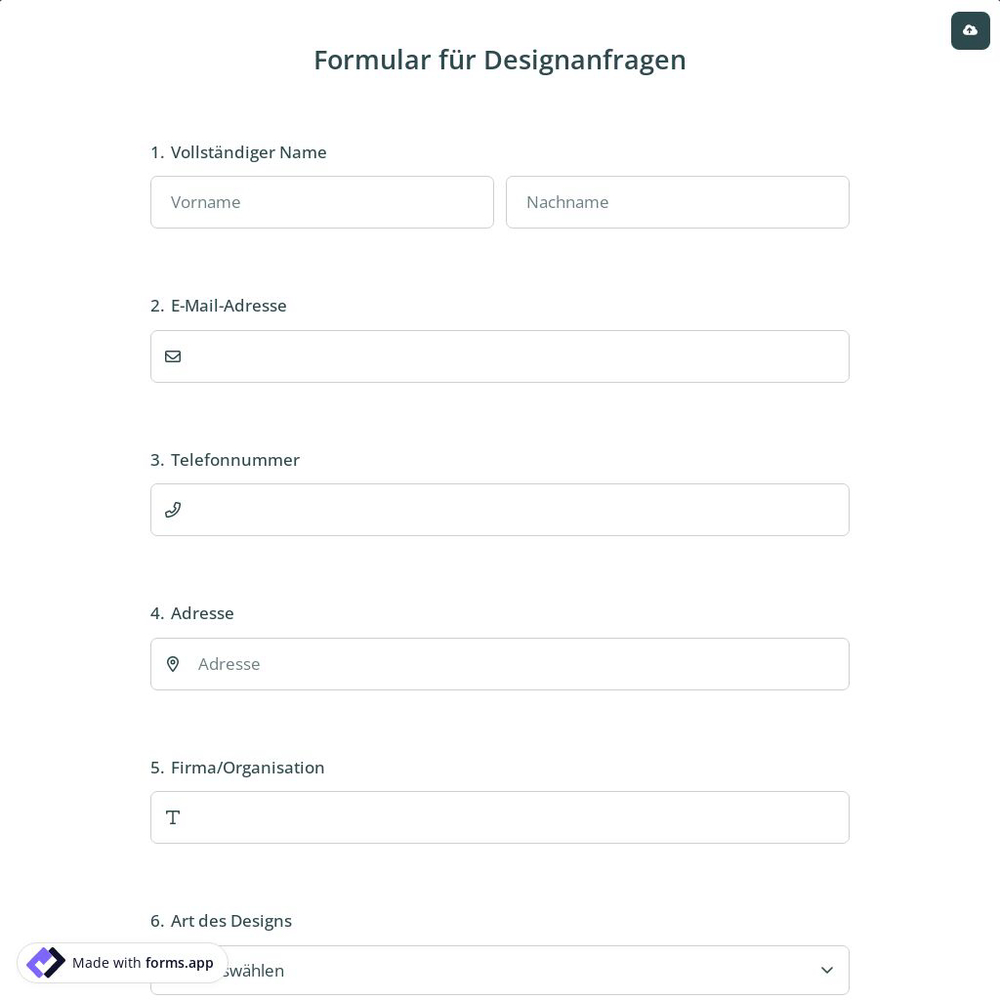1000x1000 pixels.
Task: Click the 'Made with forms.app' badge
Action: click(x=122, y=962)
